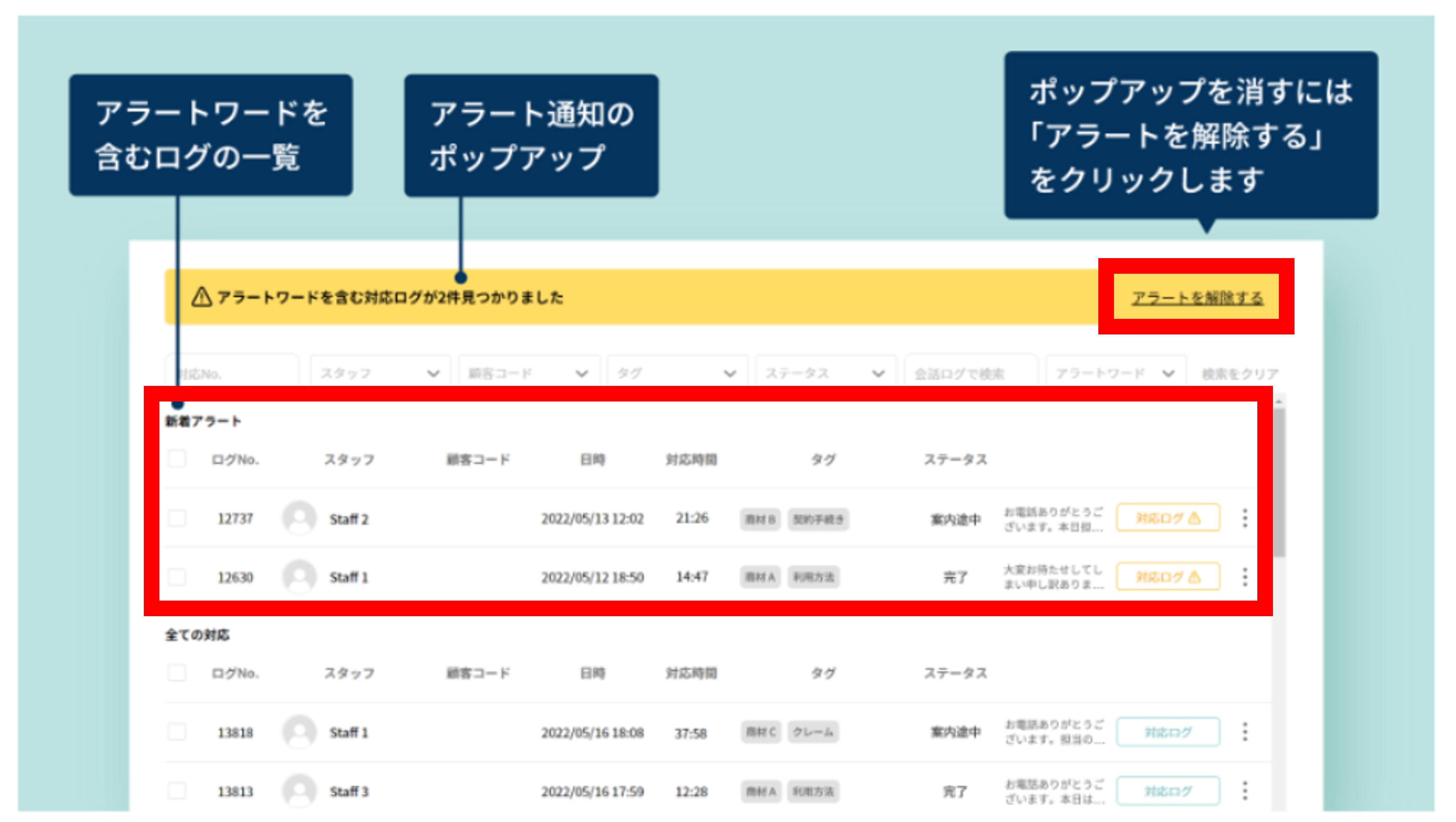Screen dimensions: 1456x822
Task: Click the date 2022/05/16 18:08
Action: (x=592, y=733)
